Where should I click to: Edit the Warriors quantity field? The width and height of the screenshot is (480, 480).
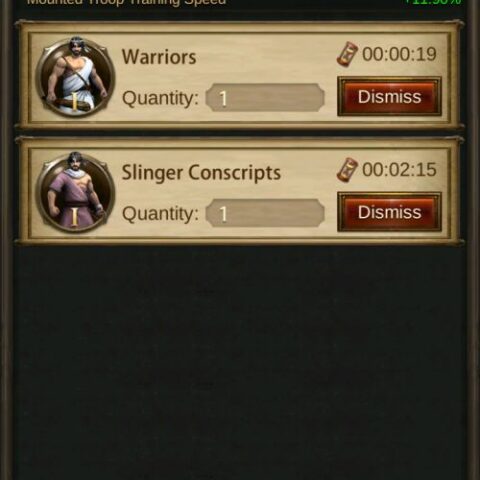pos(265,98)
